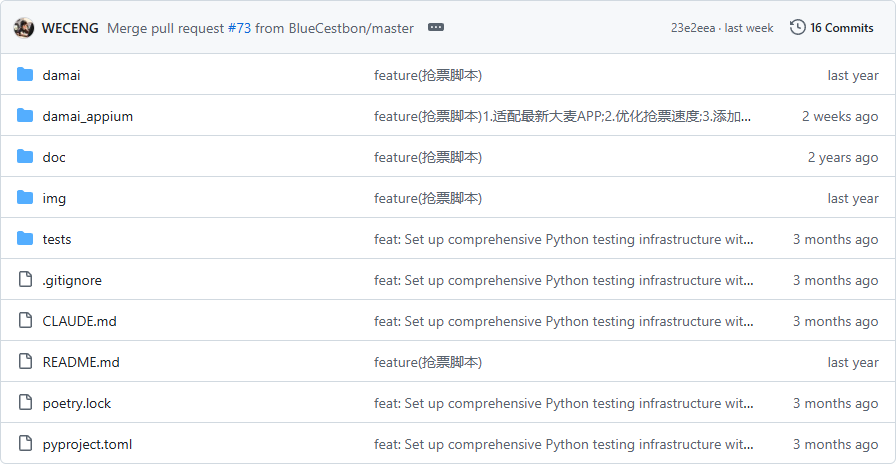Open the pyproject.toml file

(87, 444)
